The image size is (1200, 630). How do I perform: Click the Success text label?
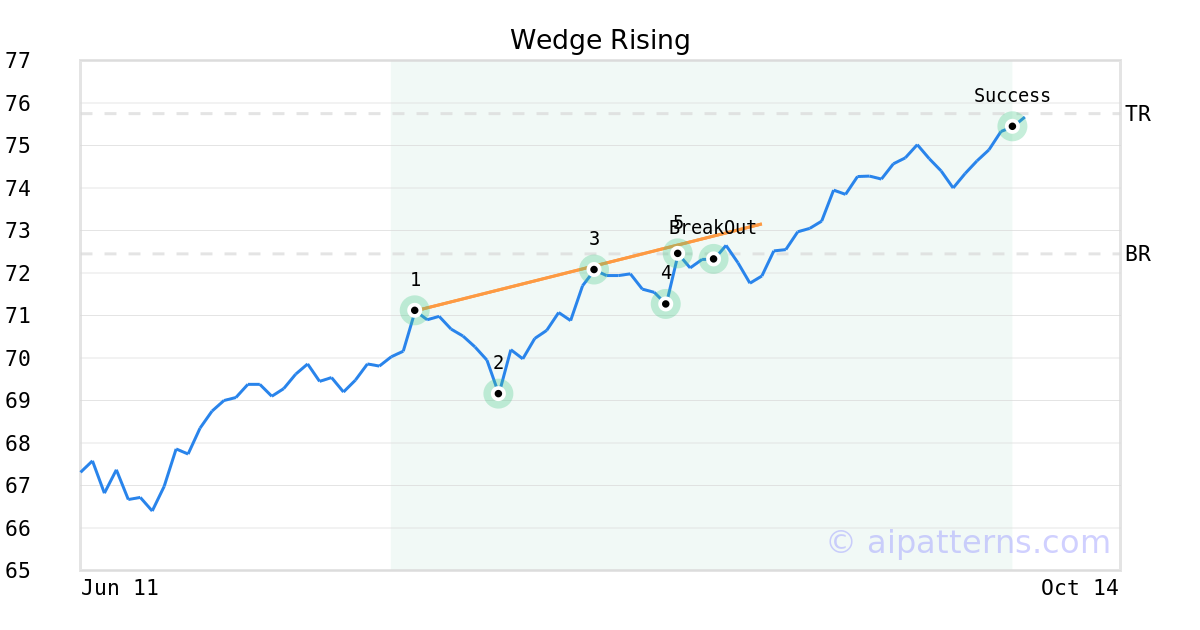(1012, 96)
